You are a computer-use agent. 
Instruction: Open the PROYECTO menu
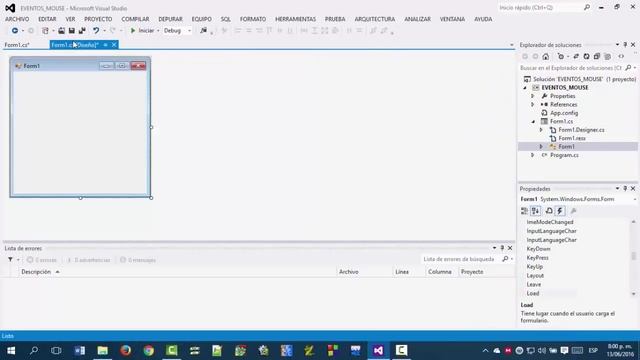98,19
